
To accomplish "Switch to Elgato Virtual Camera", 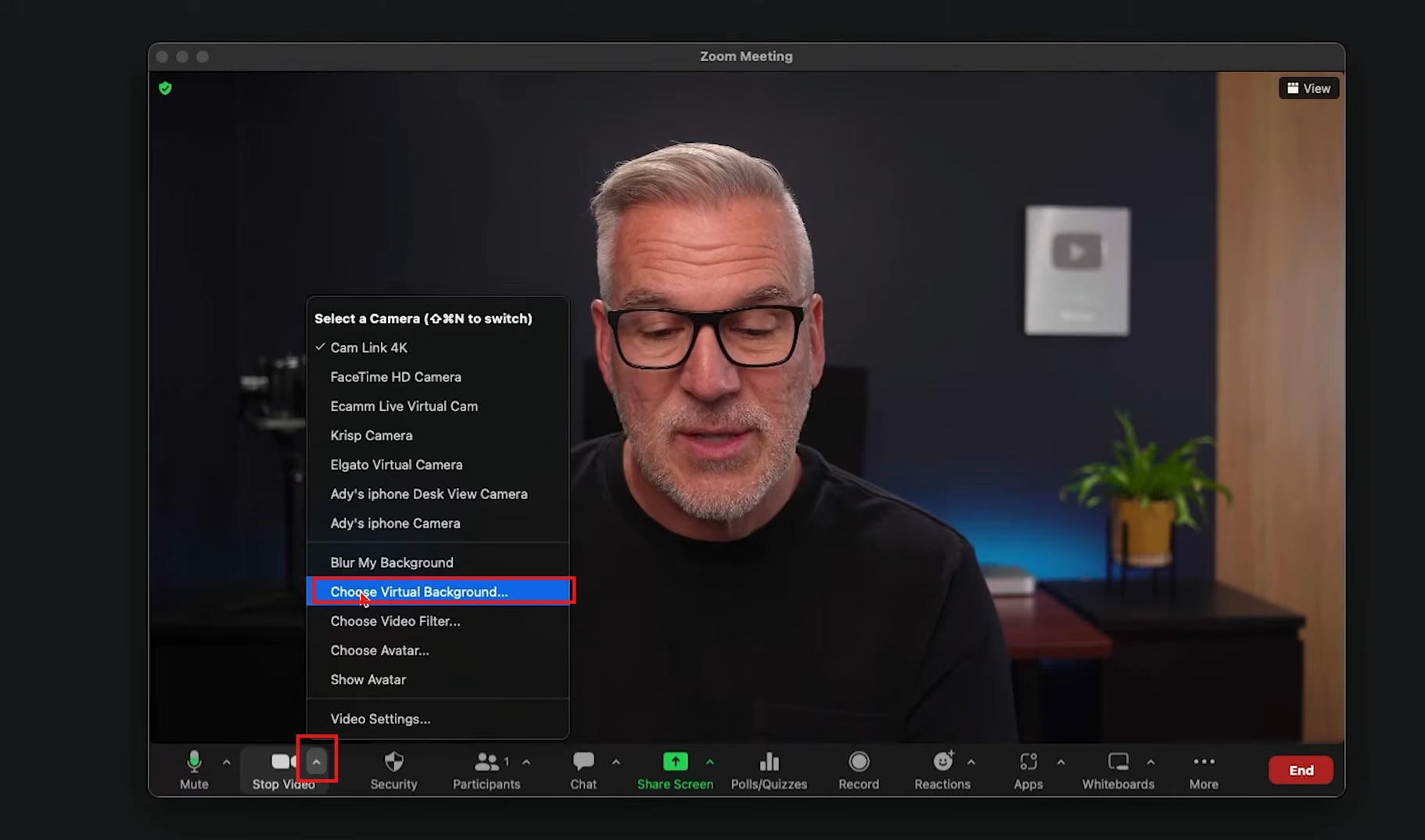I will click(438, 465).
